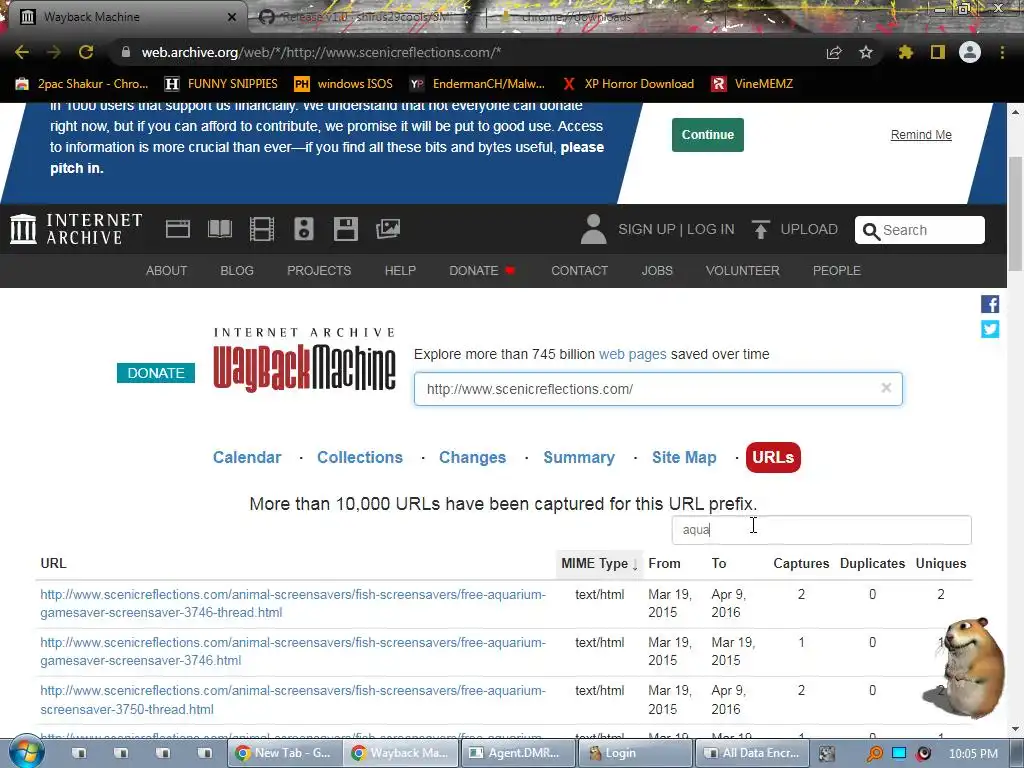Open the BLOG menu item
Screen dimensions: 1024x768
pyautogui.click(x=236, y=270)
